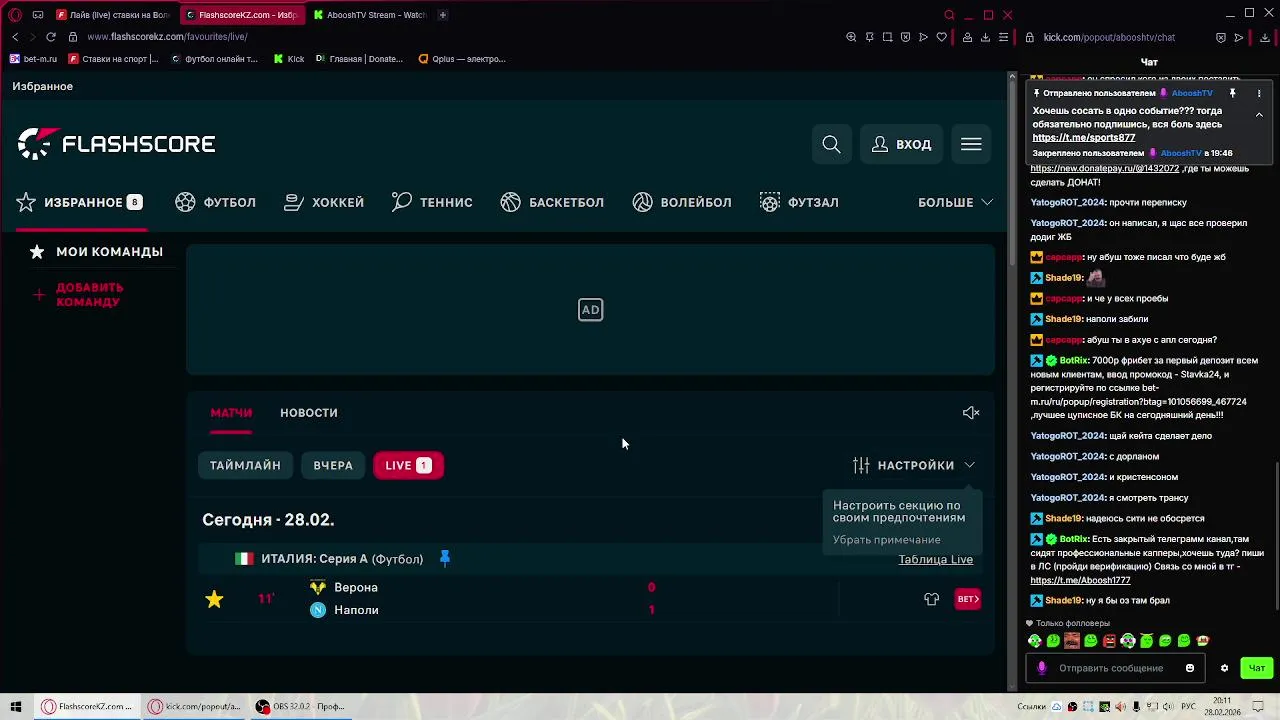Open the downloads icon in main browser toolbar
Viewport: 1280px width, 720px height.
(x=985, y=37)
